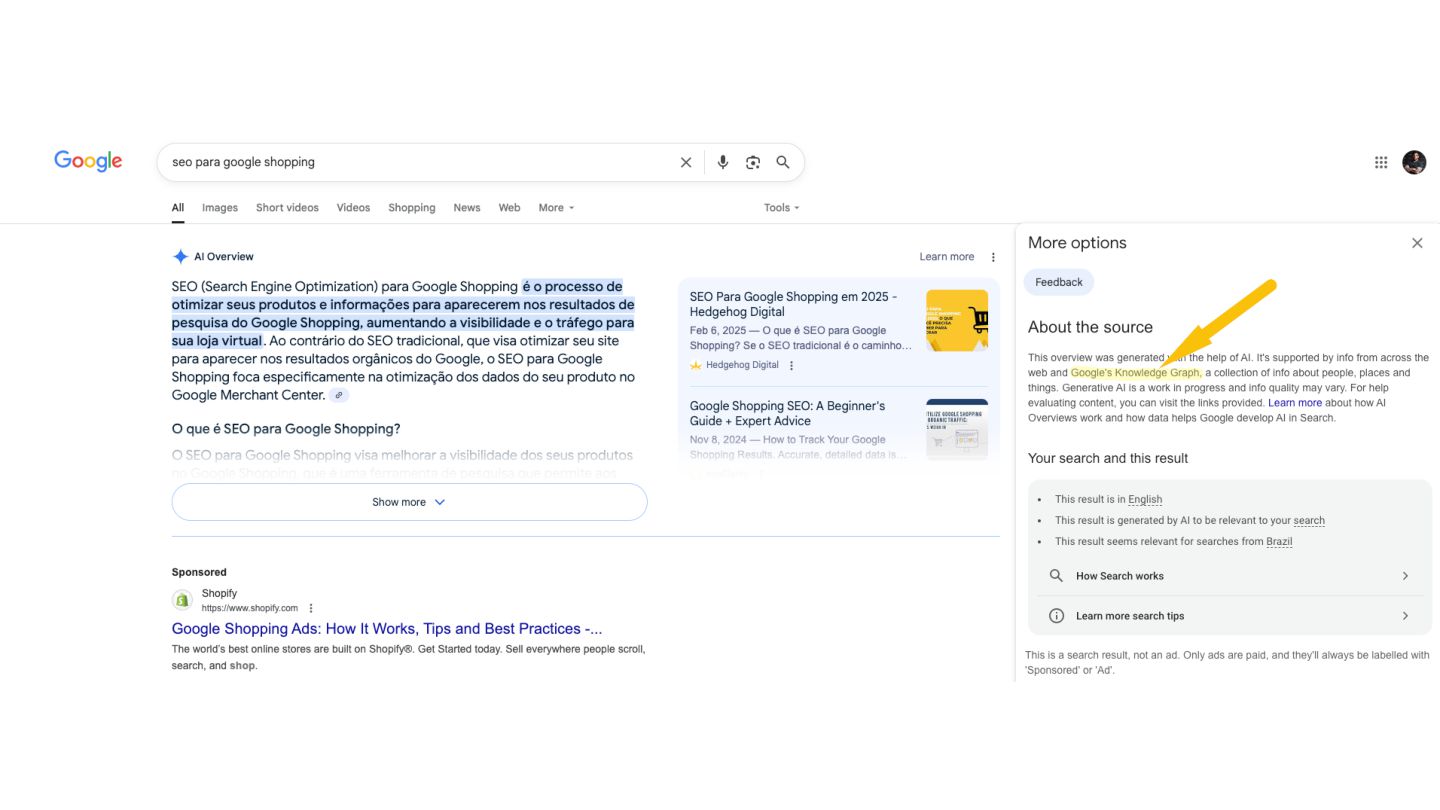Open the account profile avatar
Screen dimensions: 1440x810
coord(1414,162)
